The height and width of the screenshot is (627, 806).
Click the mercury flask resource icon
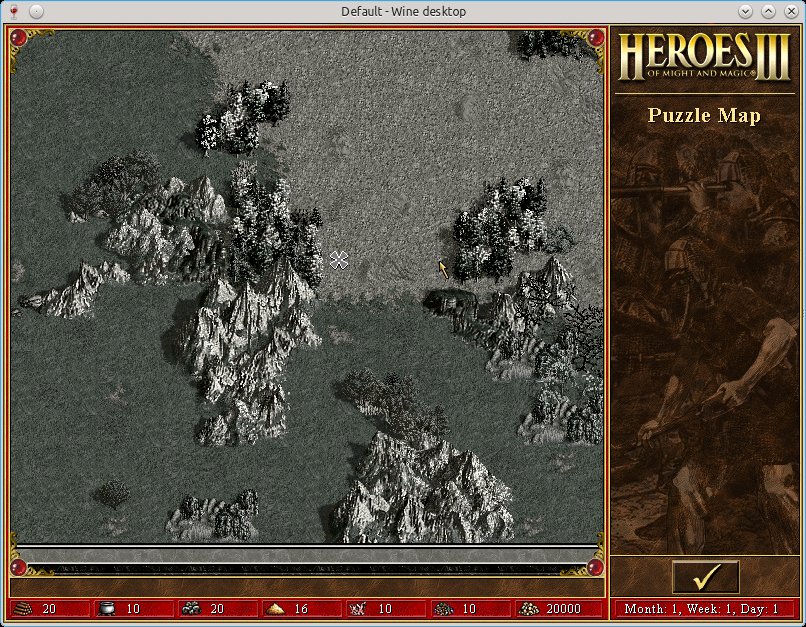pyautogui.click(x=107, y=608)
